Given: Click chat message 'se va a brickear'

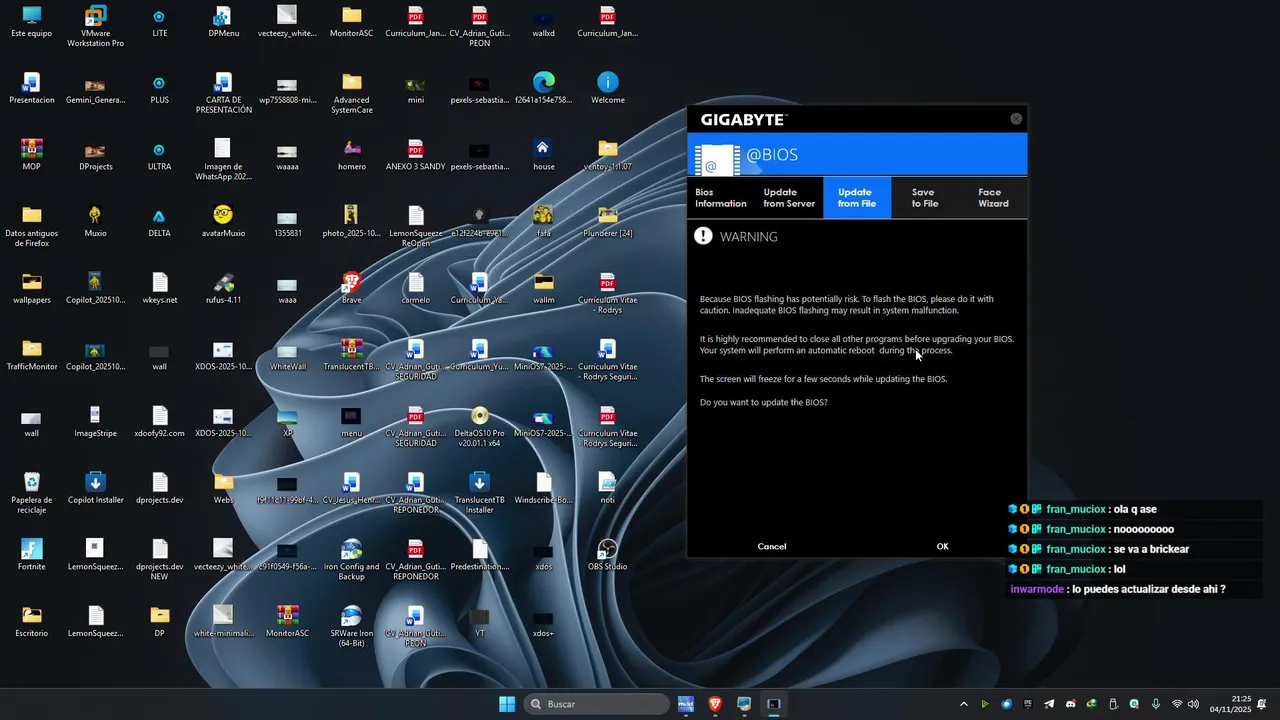Looking at the screenshot, I should [x=1152, y=549].
